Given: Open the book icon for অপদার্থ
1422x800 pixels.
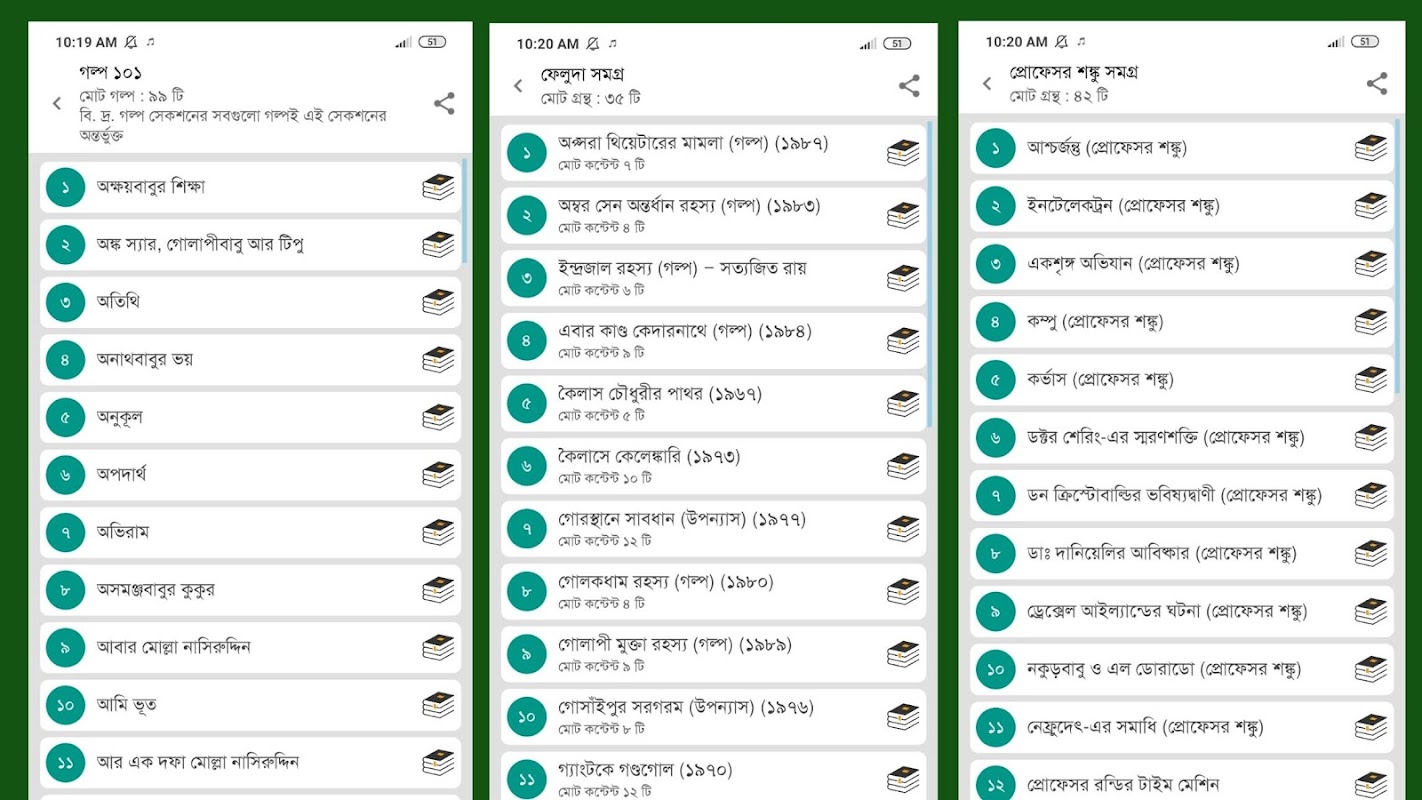Looking at the screenshot, I should (438, 475).
